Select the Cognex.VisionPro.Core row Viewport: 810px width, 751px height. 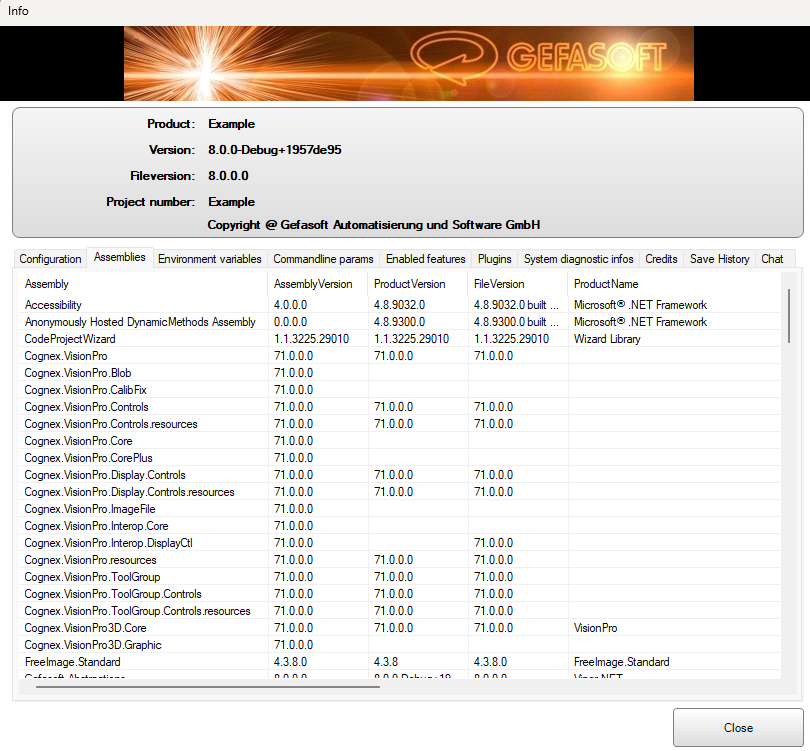point(400,441)
